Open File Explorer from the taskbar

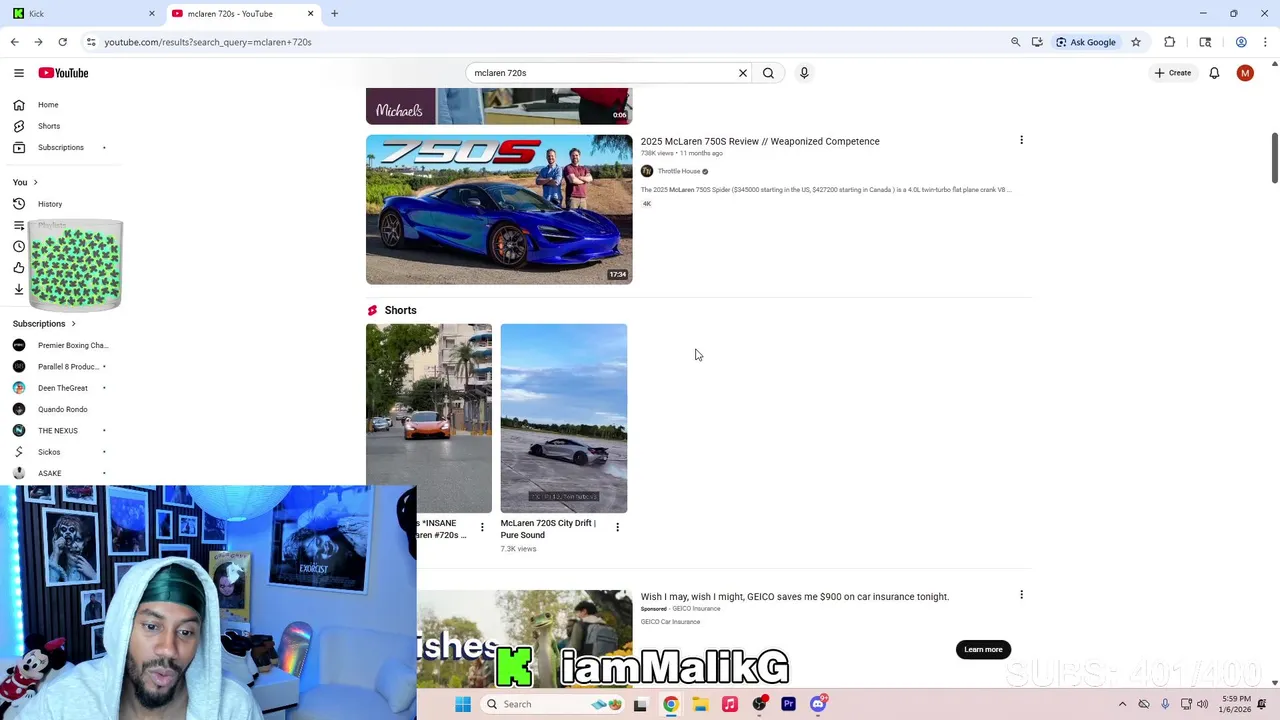tap(700, 704)
